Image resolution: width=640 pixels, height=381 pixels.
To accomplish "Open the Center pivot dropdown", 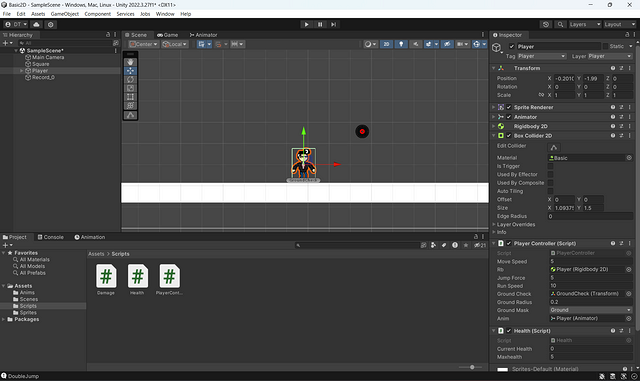I will click(x=144, y=44).
